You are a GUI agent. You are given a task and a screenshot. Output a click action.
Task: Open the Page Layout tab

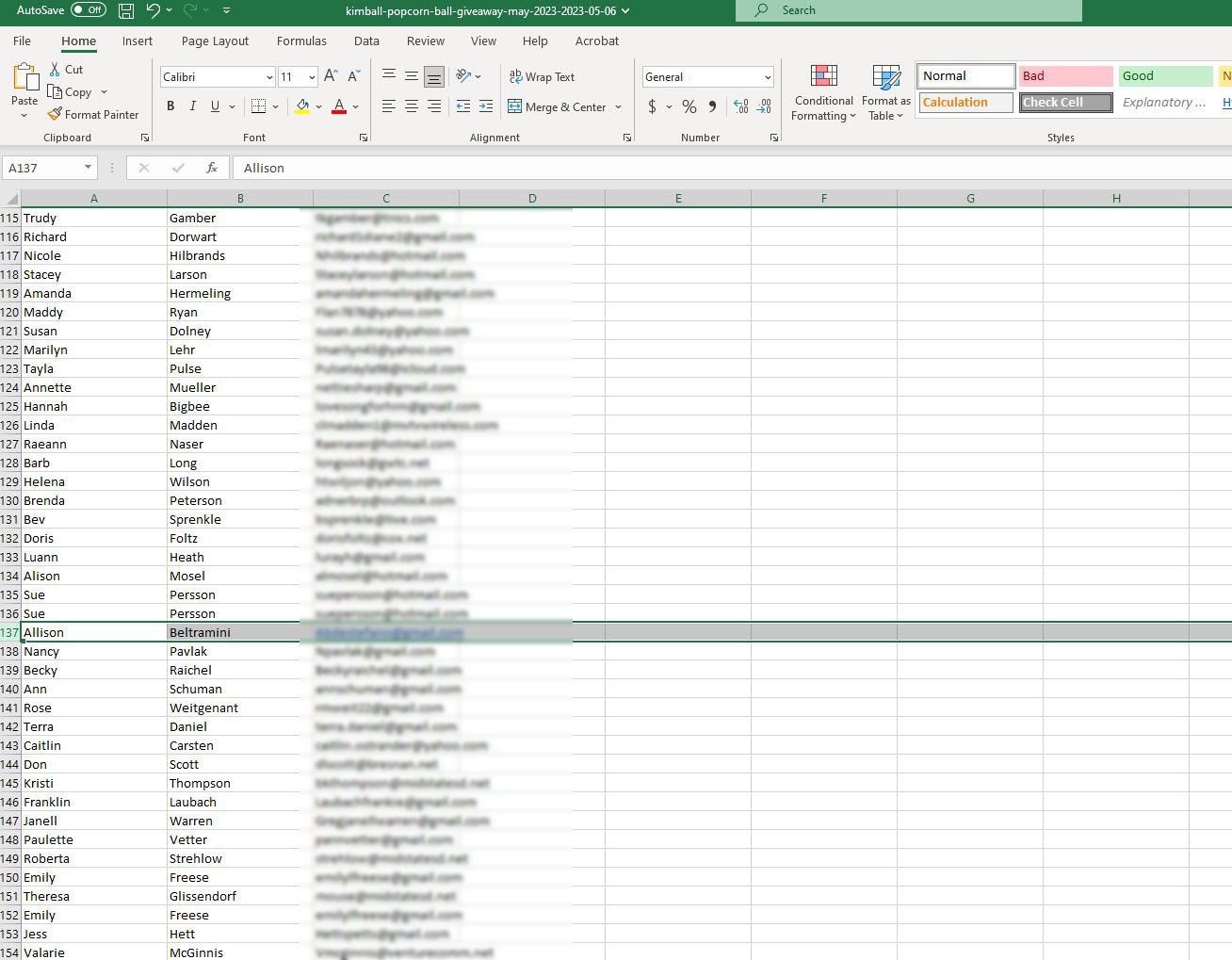pos(215,41)
